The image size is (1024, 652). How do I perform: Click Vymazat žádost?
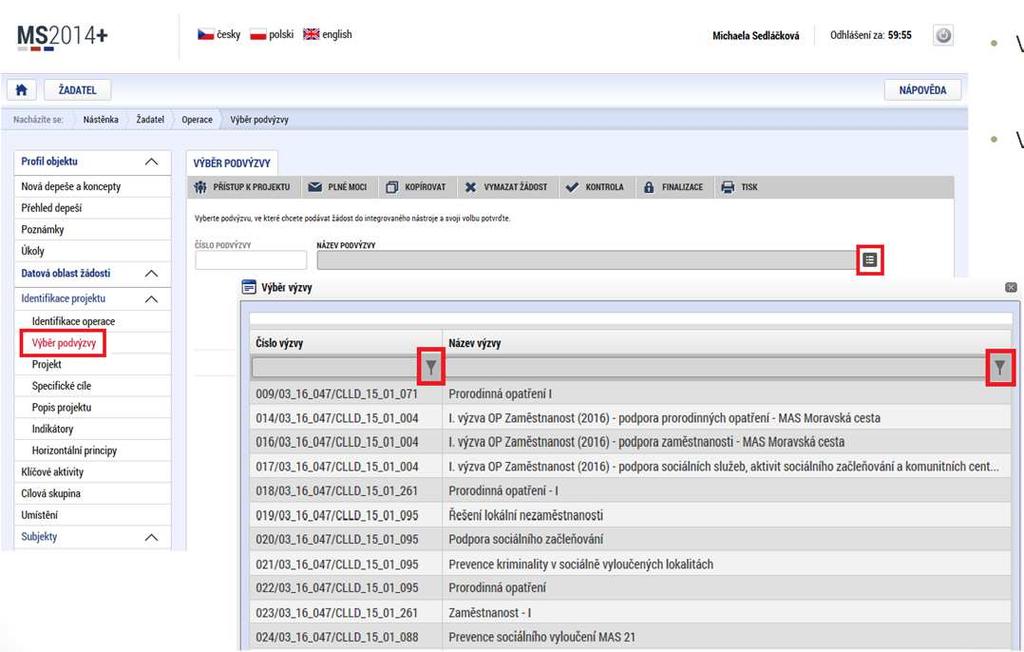pyautogui.click(x=506, y=187)
